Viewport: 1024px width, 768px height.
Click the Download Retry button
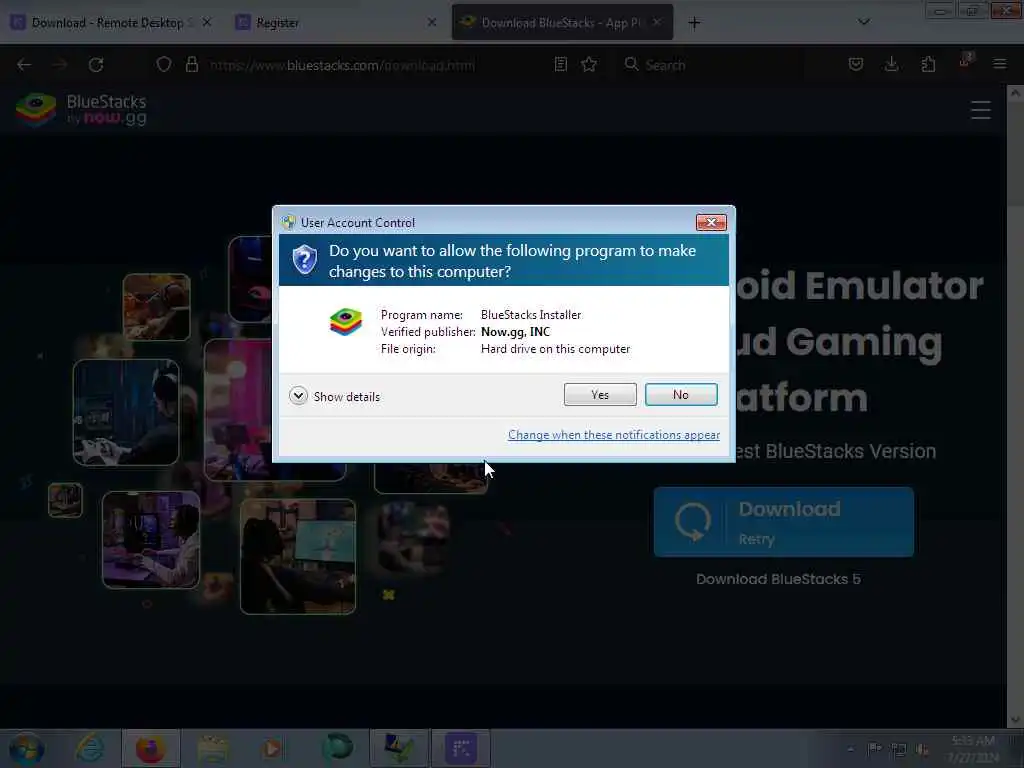pyautogui.click(x=784, y=522)
